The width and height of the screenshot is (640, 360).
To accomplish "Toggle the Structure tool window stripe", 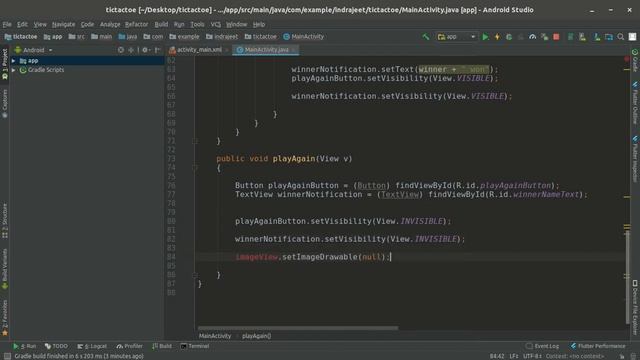I will click(5, 220).
